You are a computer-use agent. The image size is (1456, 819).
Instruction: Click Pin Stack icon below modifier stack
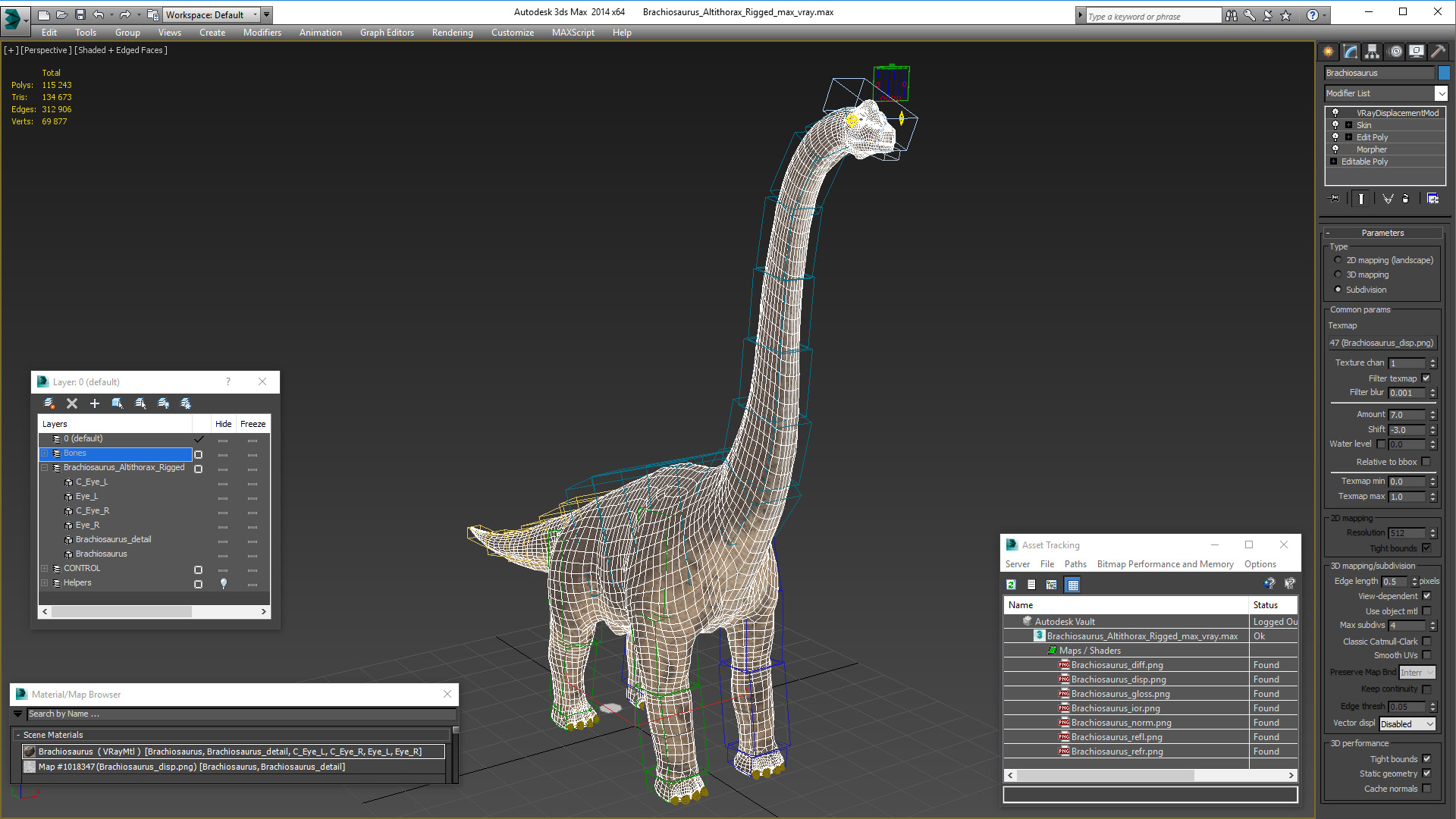click(x=1335, y=199)
